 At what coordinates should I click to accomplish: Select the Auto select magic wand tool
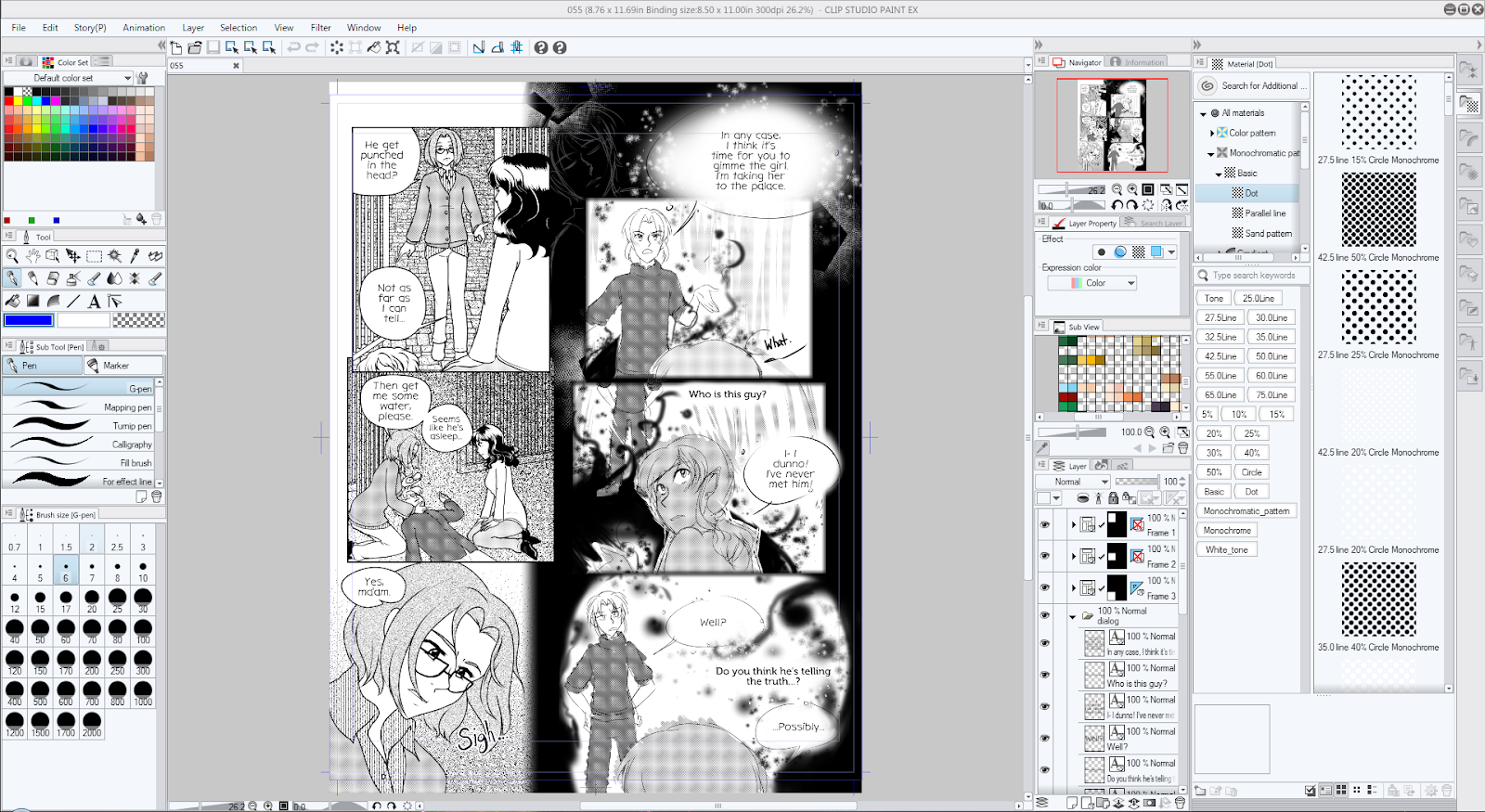(x=114, y=255)
